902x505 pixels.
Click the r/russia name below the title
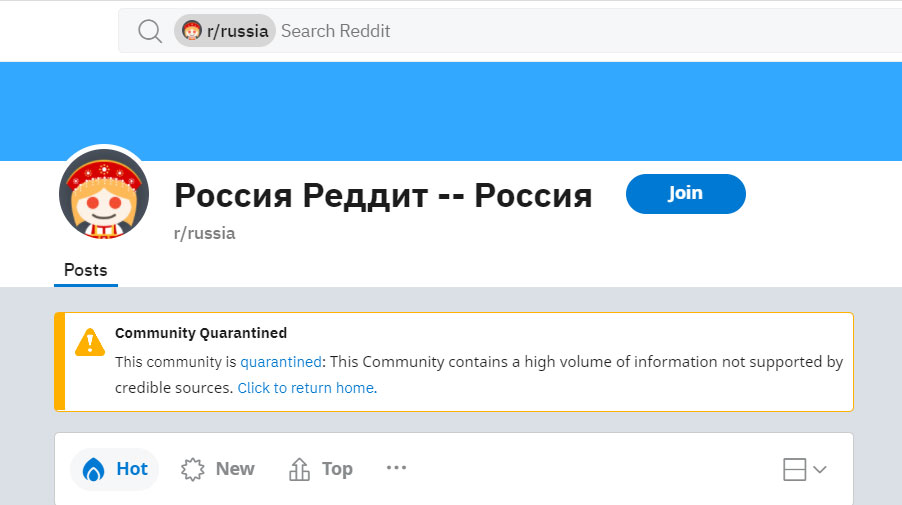[205, 233]
